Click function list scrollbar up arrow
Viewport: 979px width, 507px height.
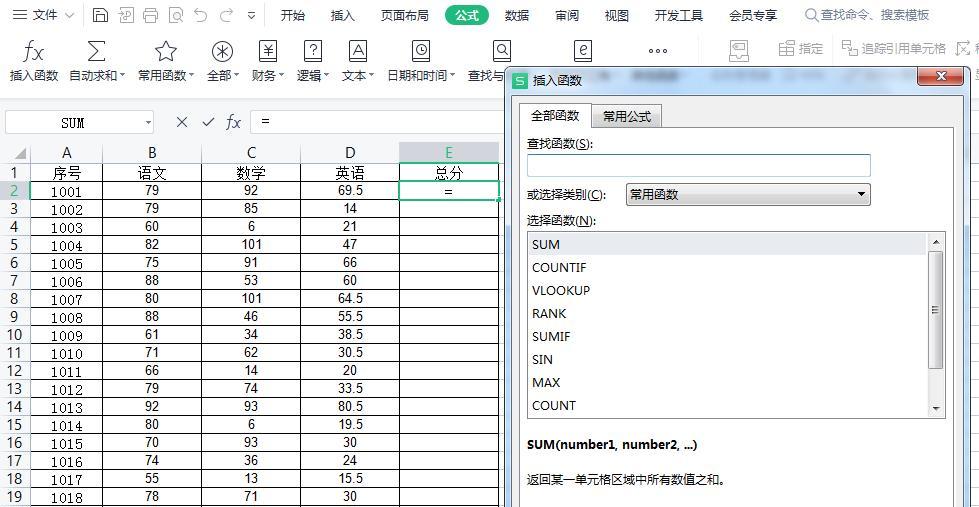click(x=936, y=242)
